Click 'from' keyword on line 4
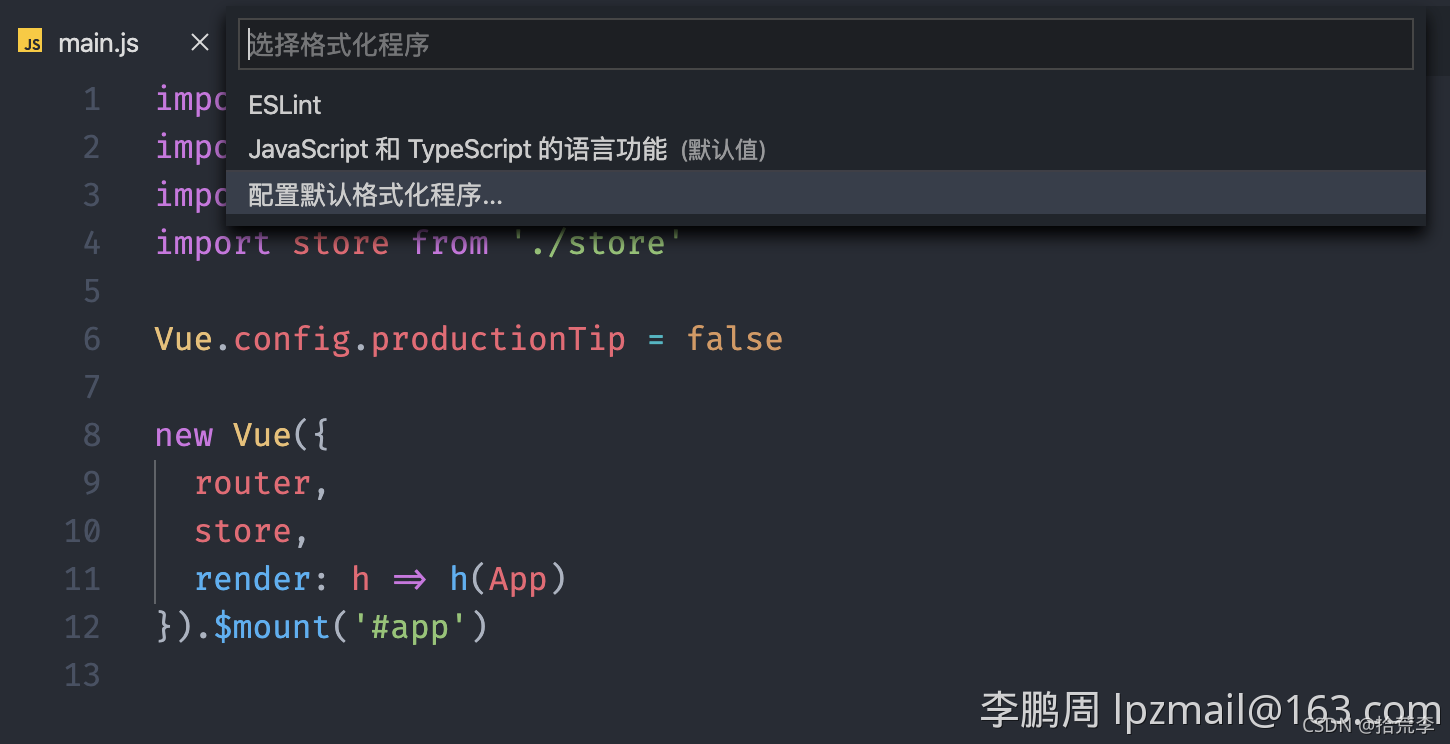 click(450, 243)
